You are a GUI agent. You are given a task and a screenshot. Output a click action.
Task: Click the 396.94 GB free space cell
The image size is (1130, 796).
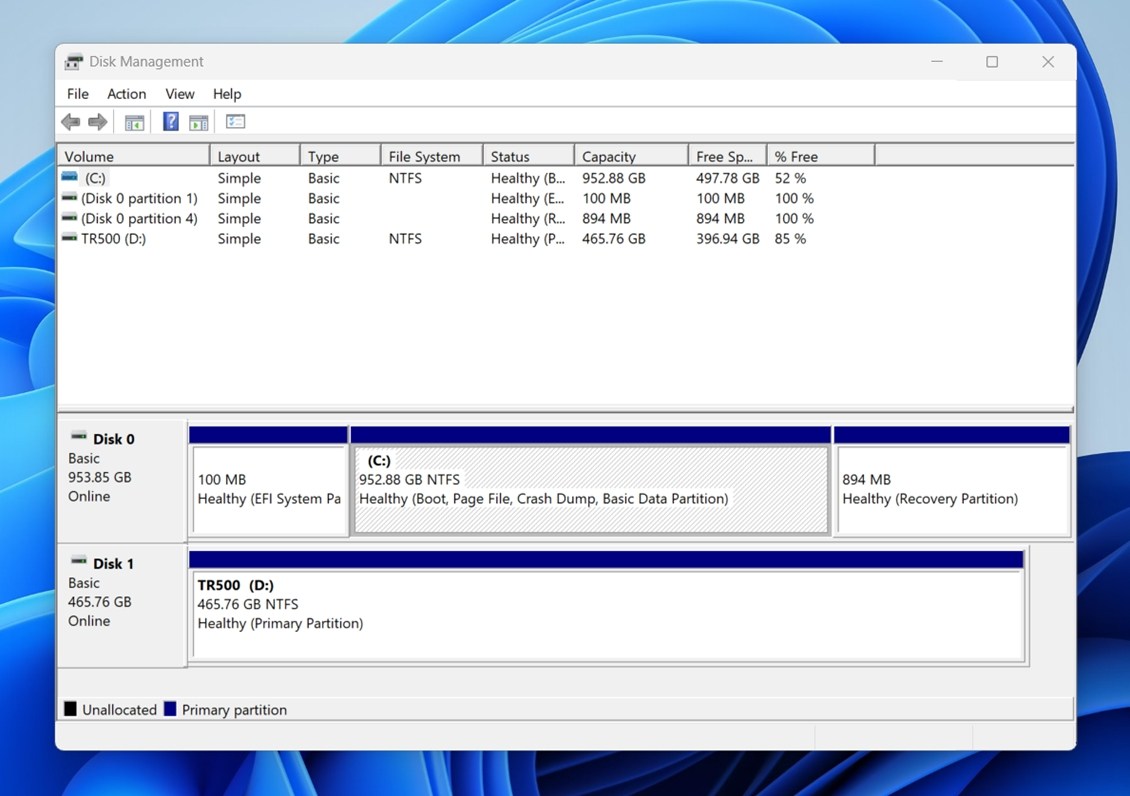point(728,238)
